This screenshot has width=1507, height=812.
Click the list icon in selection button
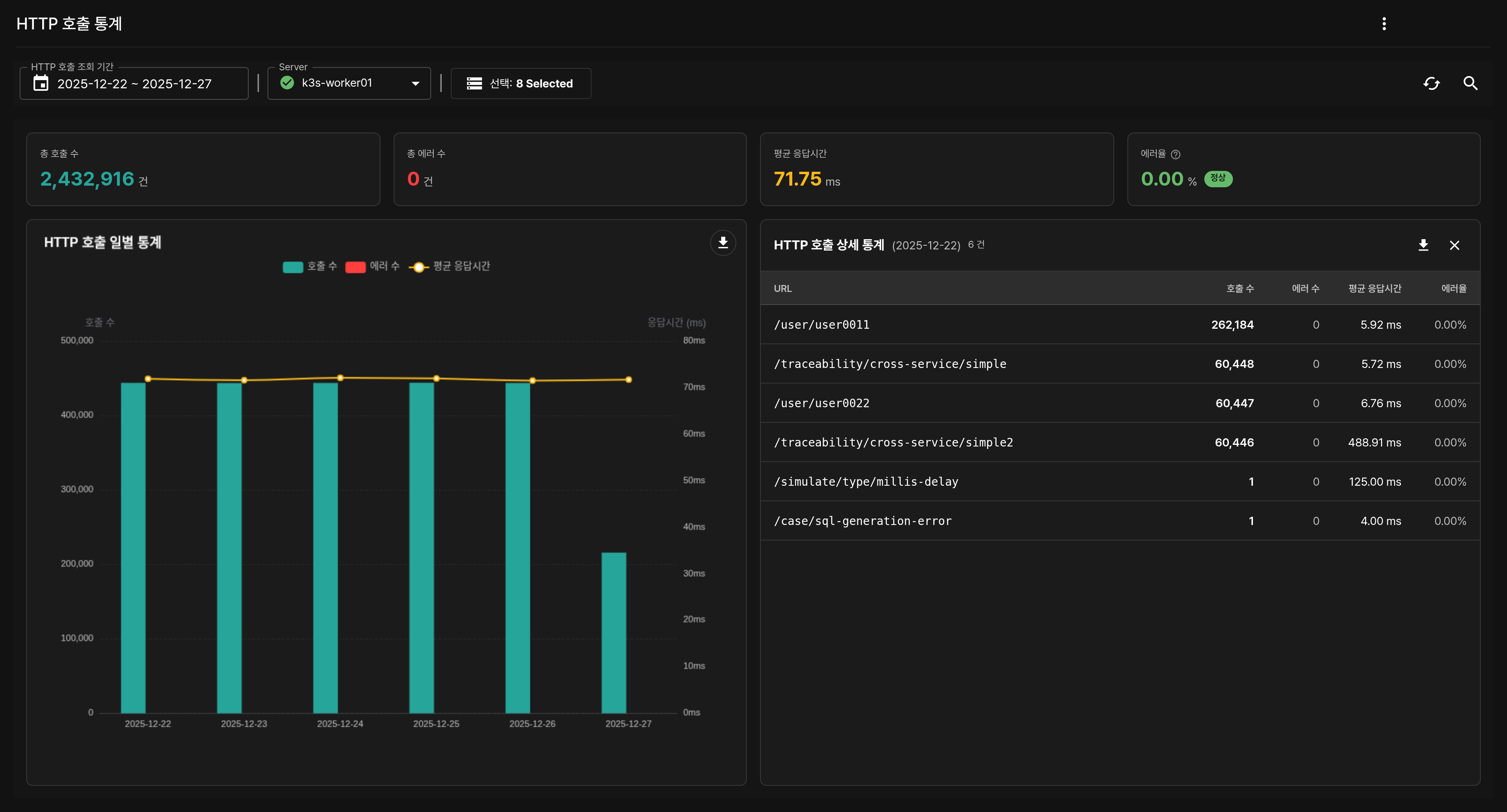(474, 83)
